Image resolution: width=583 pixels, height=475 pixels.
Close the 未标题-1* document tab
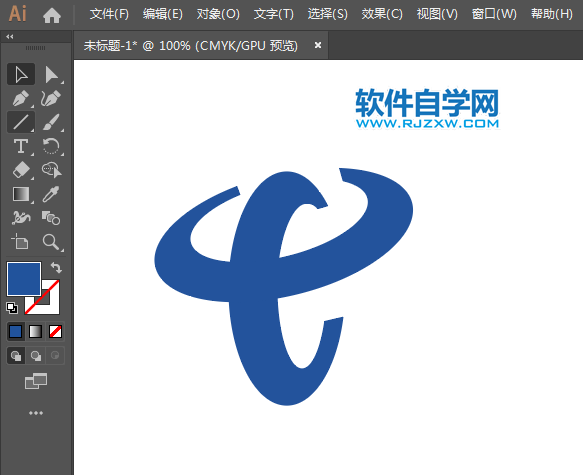(x=318, y=45)
